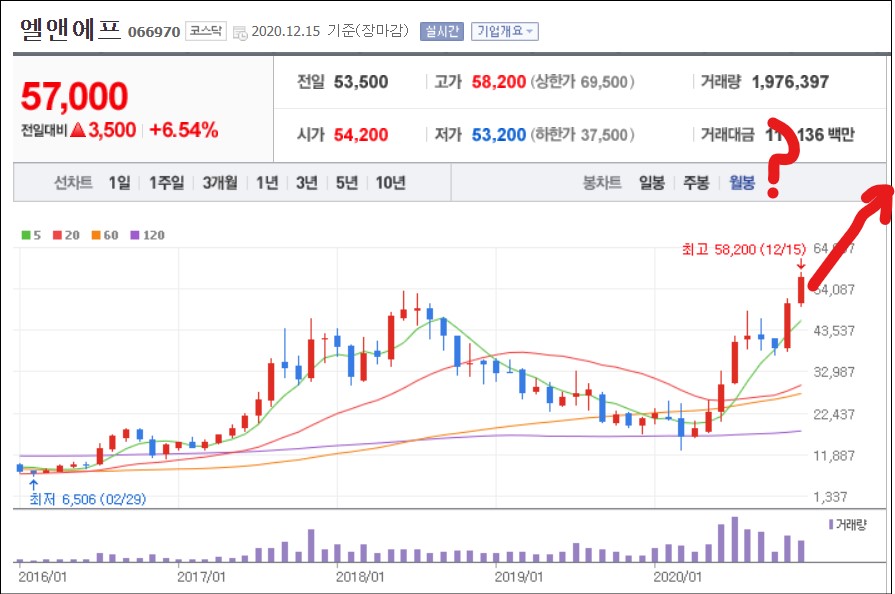Image resolution: width=895 pixels, height=594 pixels.
Task: Click the 하한가 37,500 limit text
Action: 582,135
